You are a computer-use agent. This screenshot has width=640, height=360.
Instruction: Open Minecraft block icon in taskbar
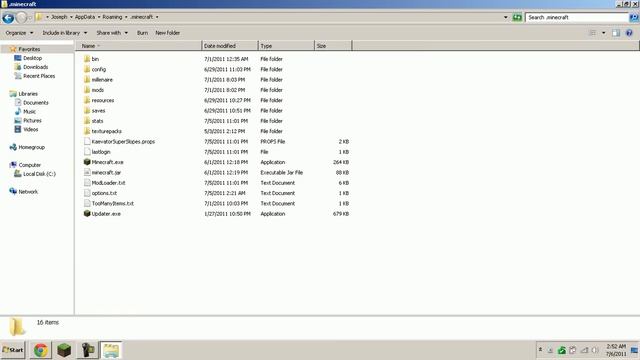(x=64, y=350)
